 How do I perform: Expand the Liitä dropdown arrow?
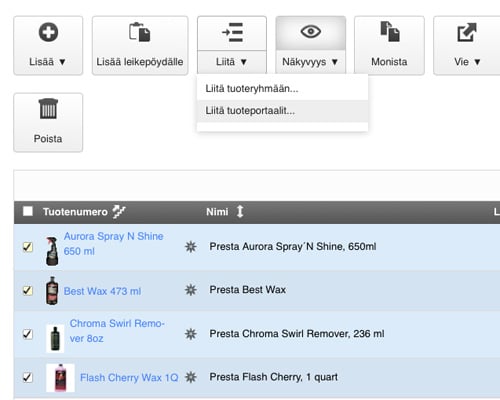(x=244, y=62)
